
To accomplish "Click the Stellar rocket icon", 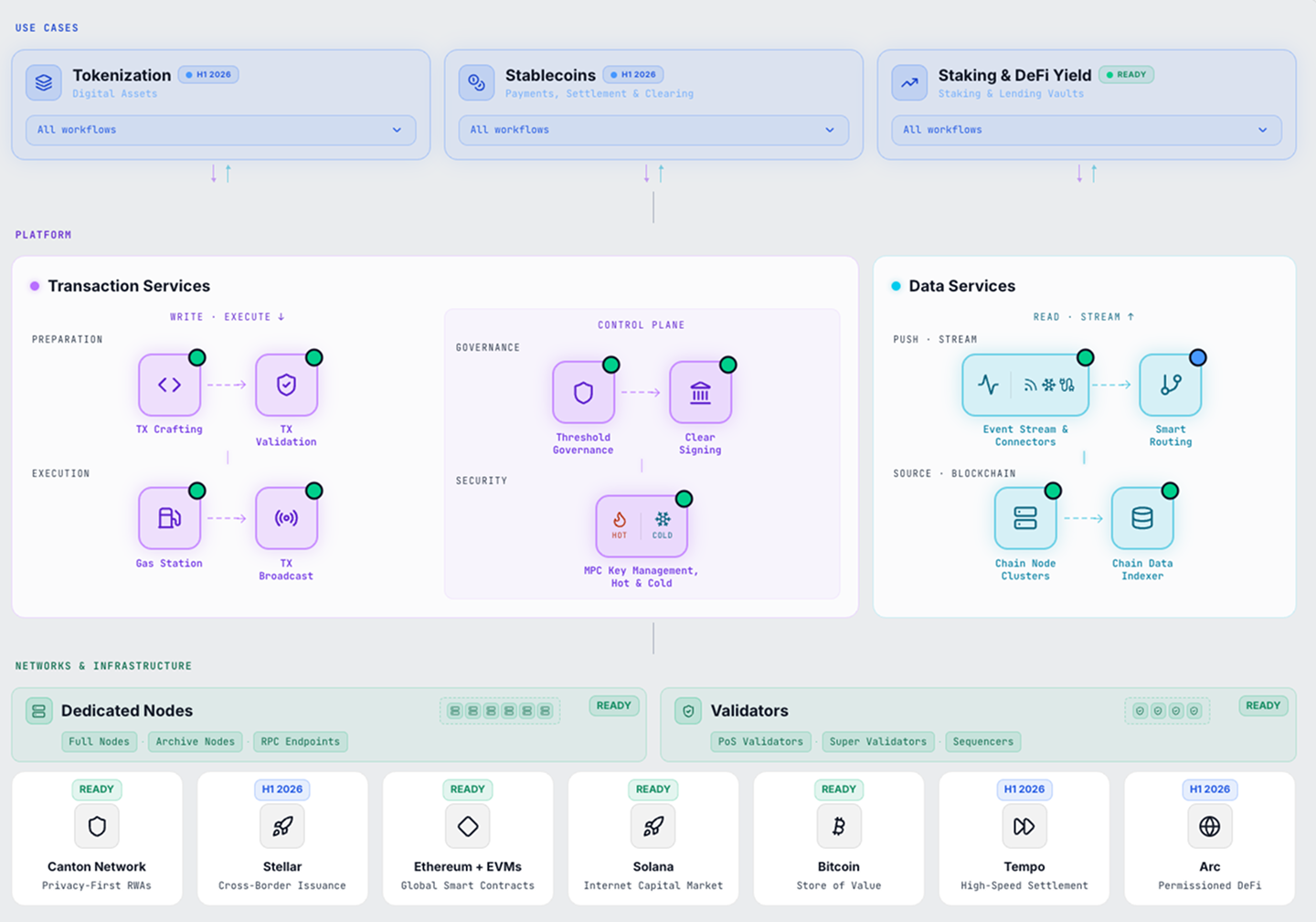I will pyautogui.click(x=282, y=826).
